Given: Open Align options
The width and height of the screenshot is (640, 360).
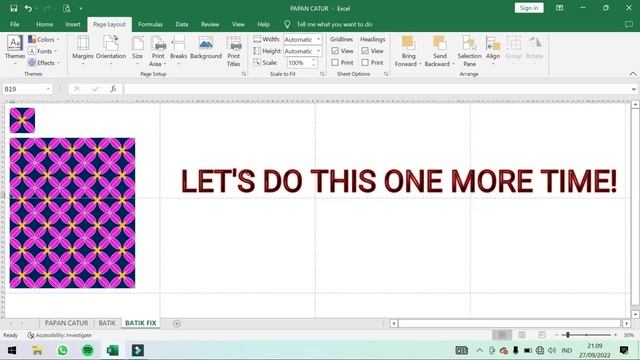Looking at the screenshot, I should click(x=493, y=51).
